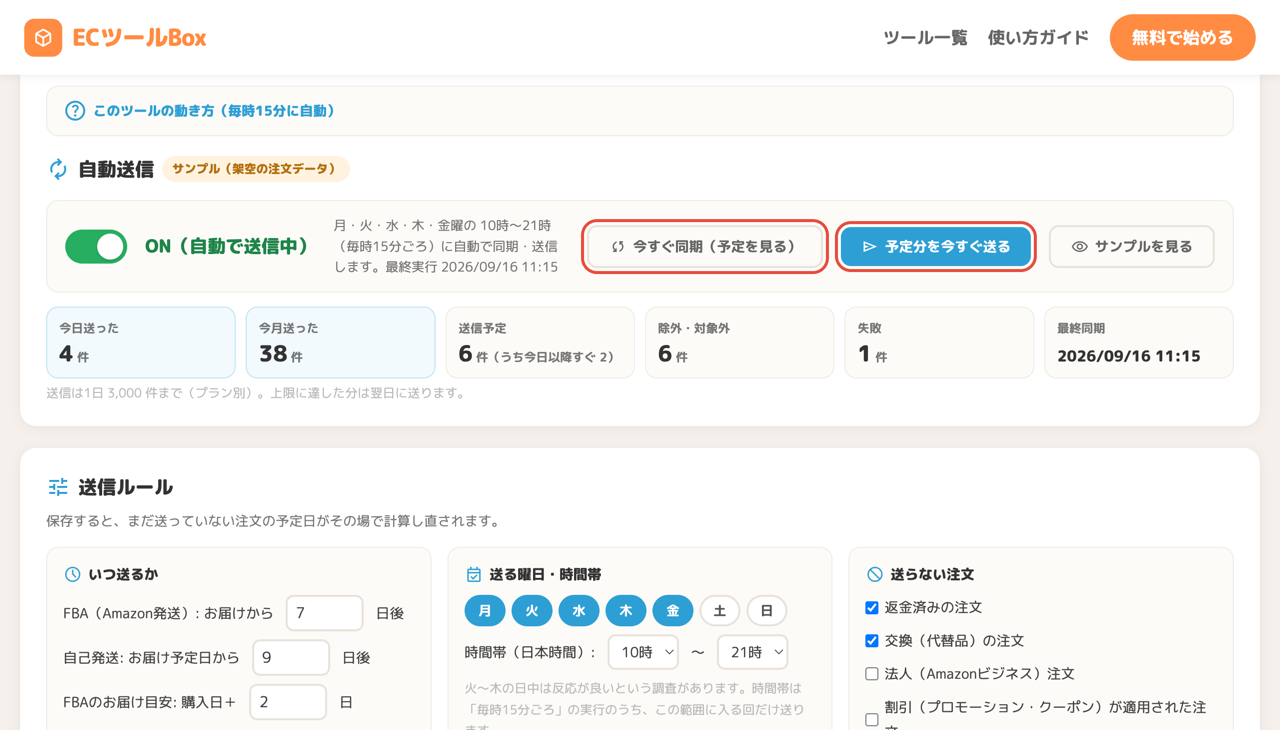Click the 除外・対象外 6件 stat card
Image resolution: width=1280 pixels, height=730 pixels.
point(739,342)
